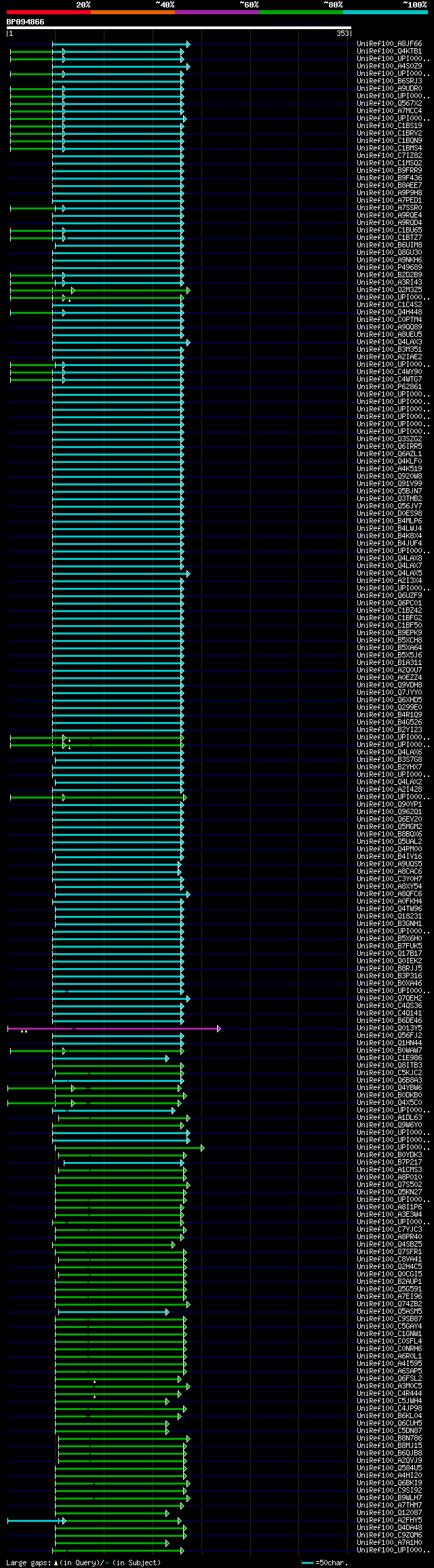Viewport: 434px width, 1568px height.
Task: Select the UniRef100_Q3SZG2 label
Action: tap(389, 439)
